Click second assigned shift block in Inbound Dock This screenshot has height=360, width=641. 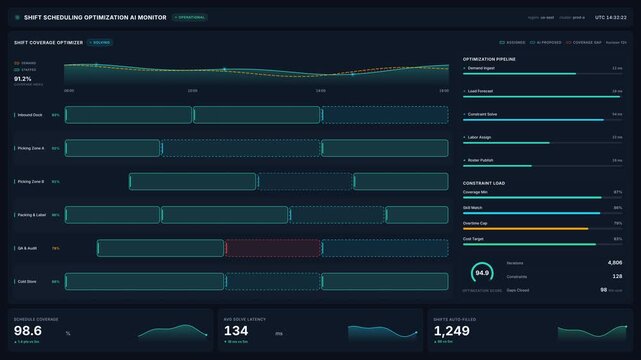pos(256,115)
